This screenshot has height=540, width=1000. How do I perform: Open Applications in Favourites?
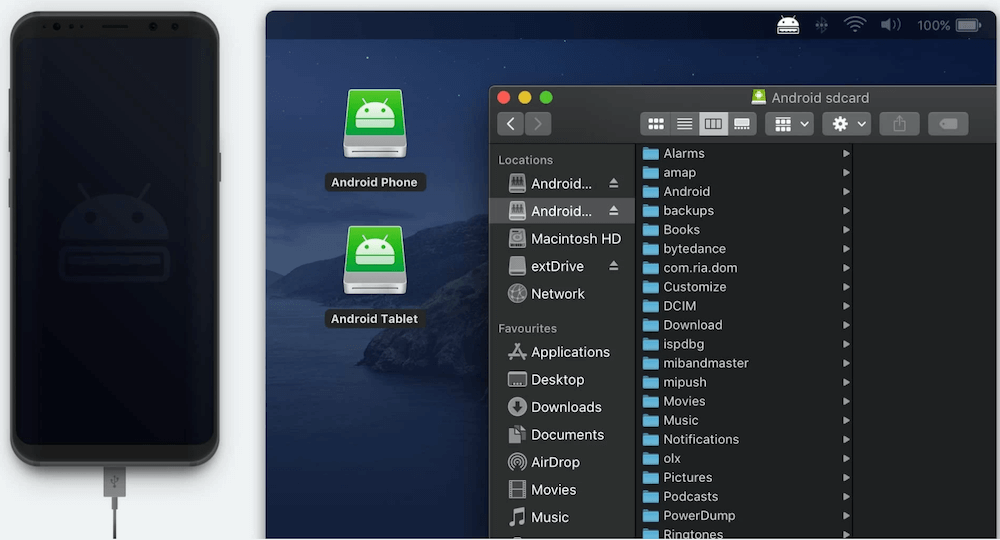(561, 352)
